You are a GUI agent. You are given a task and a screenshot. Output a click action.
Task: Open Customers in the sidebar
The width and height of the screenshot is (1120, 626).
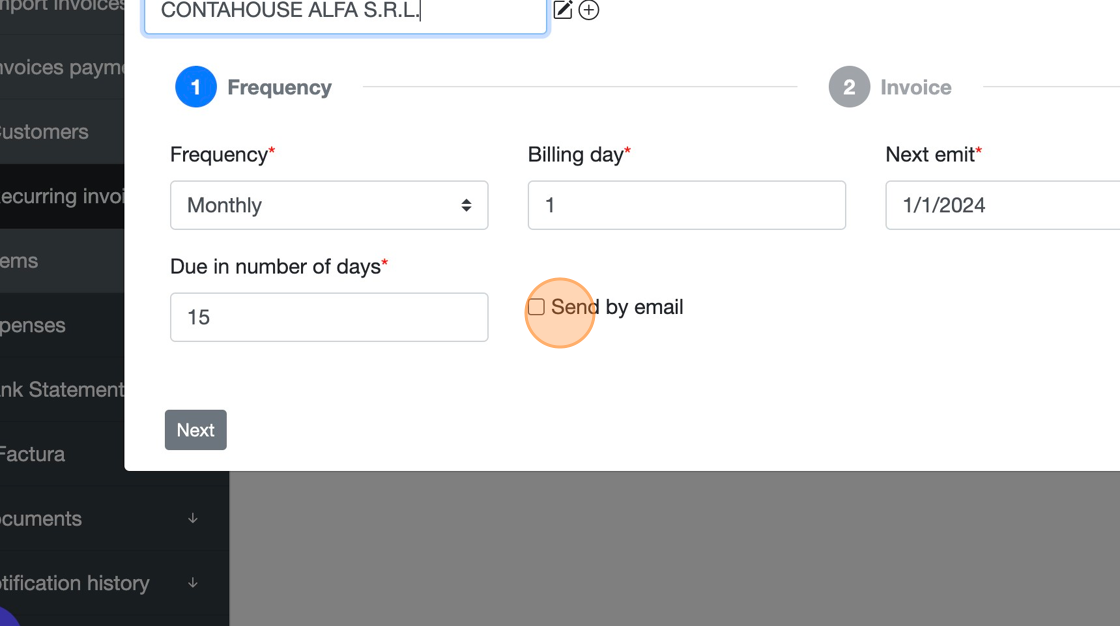pos(45,132)
